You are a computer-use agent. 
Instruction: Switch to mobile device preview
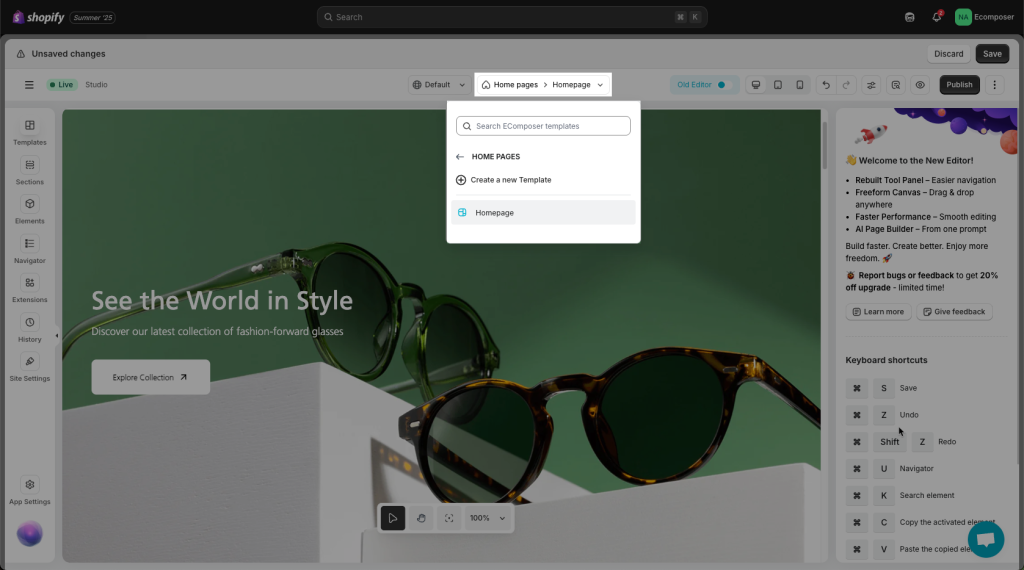(799, 85)
